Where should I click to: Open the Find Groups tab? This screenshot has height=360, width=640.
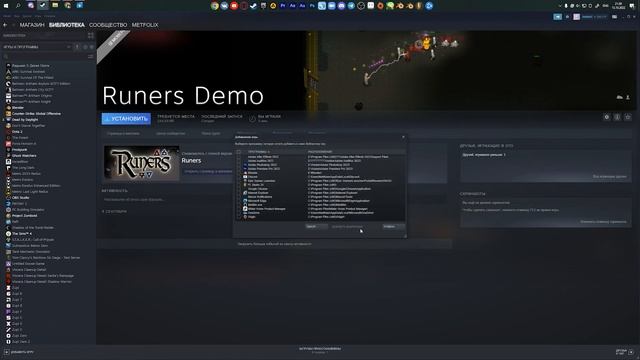(x=211, y=133)
